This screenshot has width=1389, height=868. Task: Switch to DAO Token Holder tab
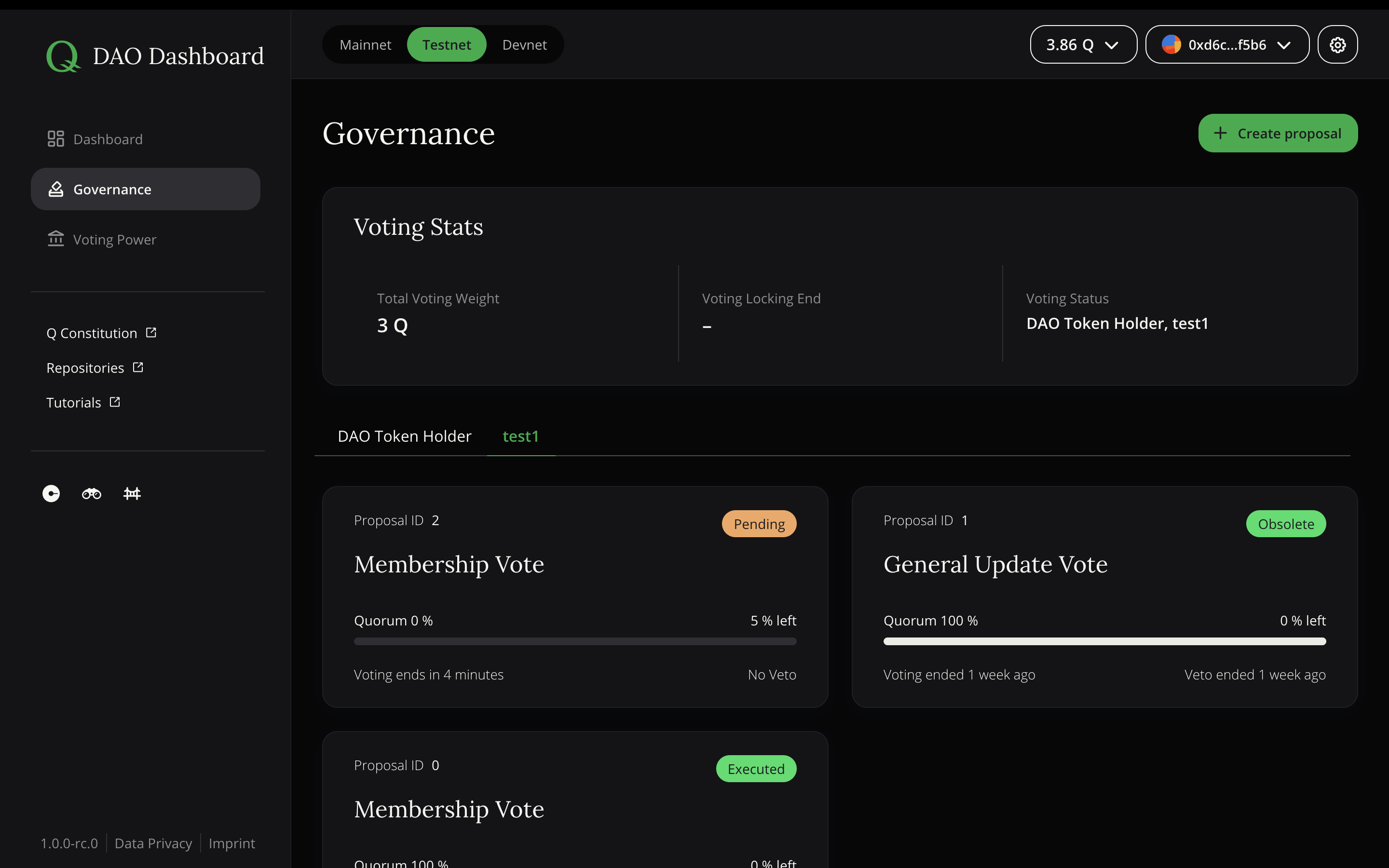pos(405,435)
